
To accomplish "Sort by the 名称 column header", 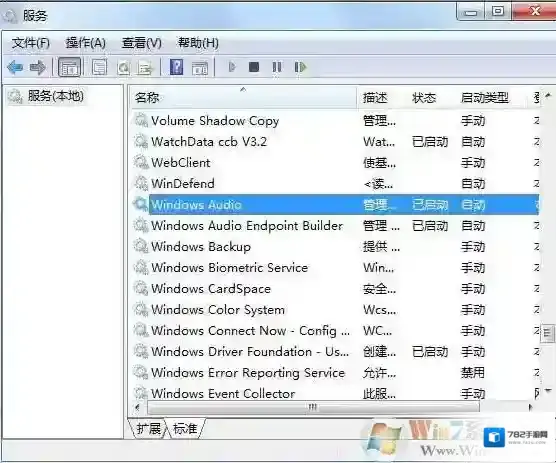I will [244, 97].
